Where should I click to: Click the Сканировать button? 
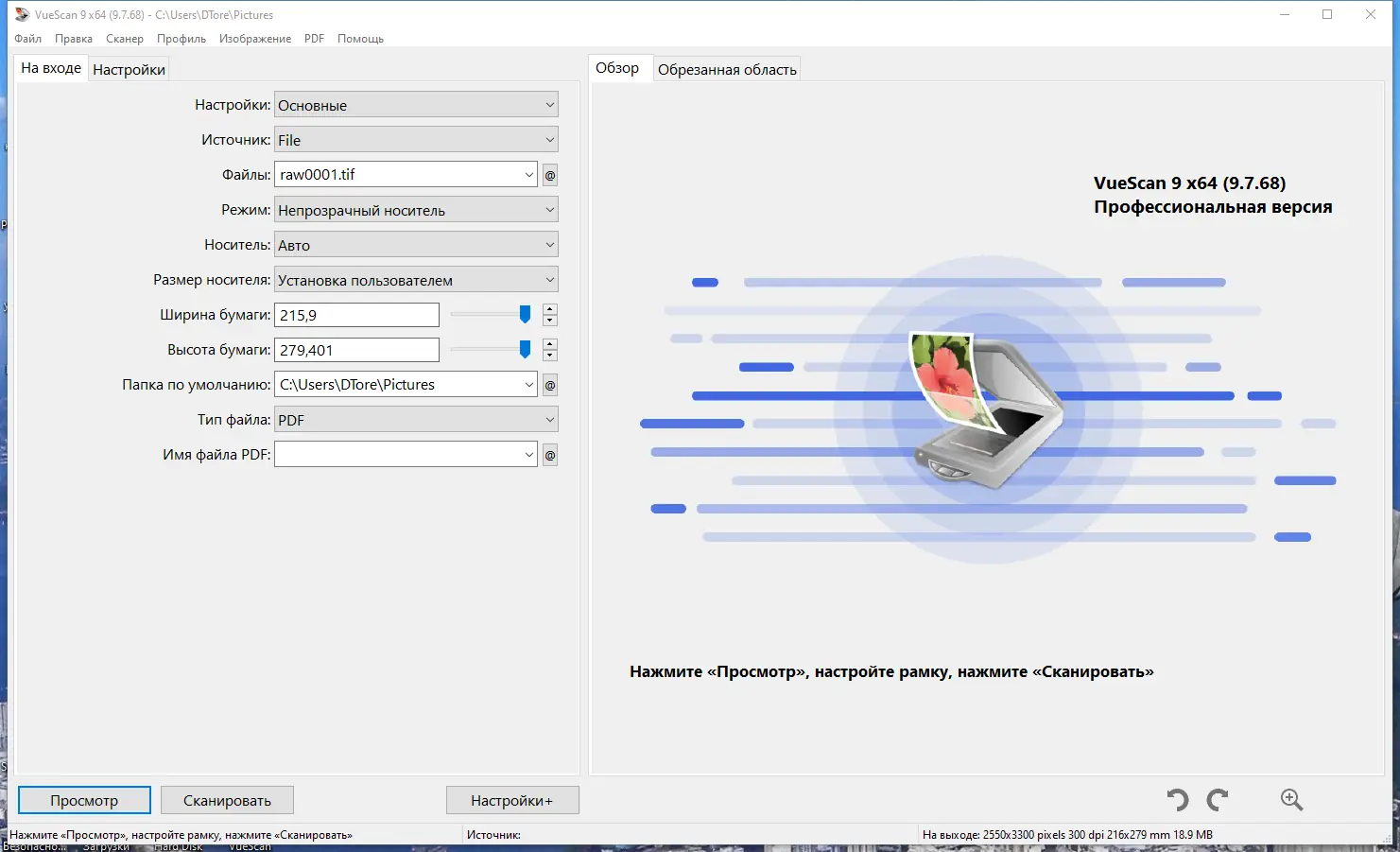pyautogui.click(x=226, y=799)
